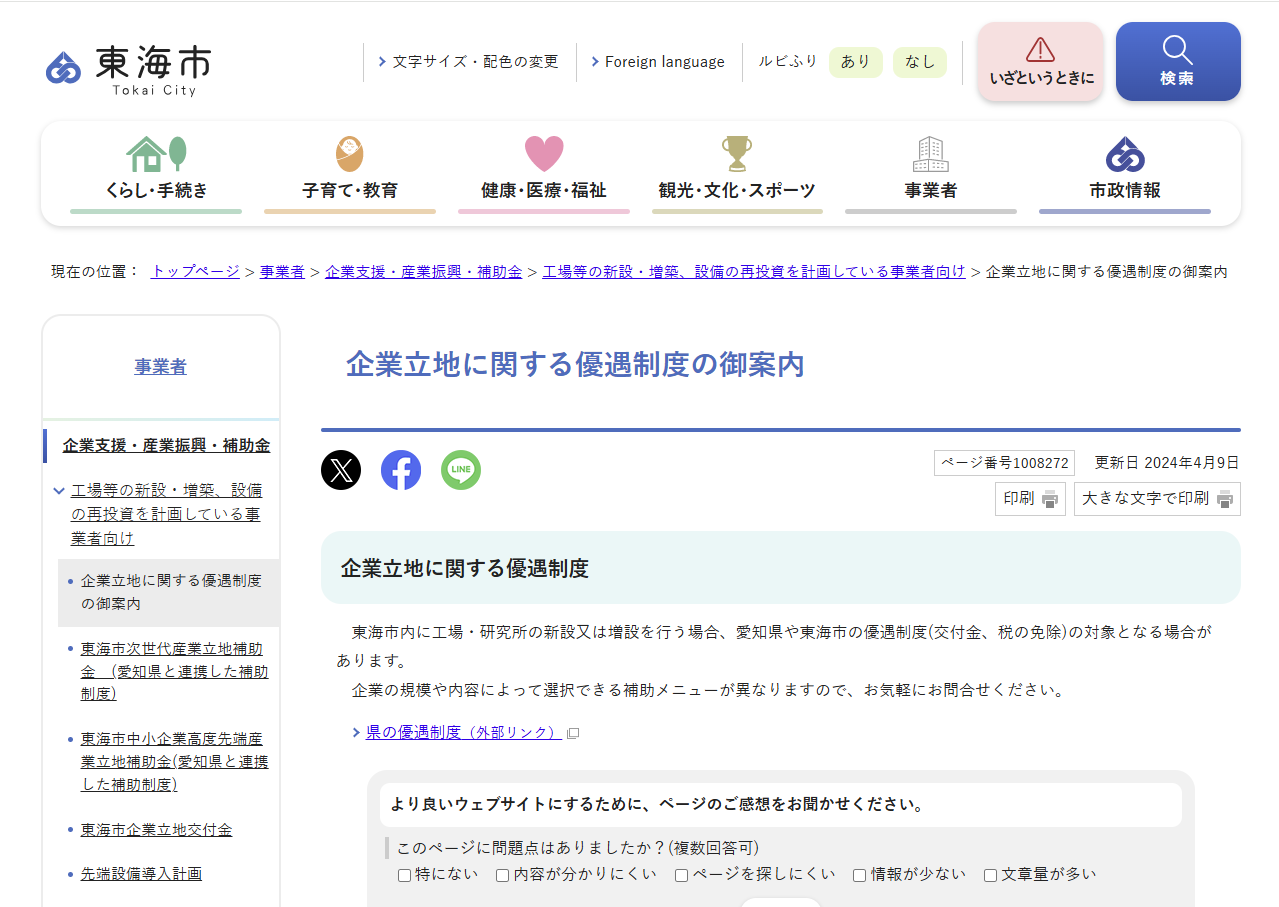1279x907 pixels.
Task: Click the heart icon for 健康・医療・福祉
Action: click(544, 154)
